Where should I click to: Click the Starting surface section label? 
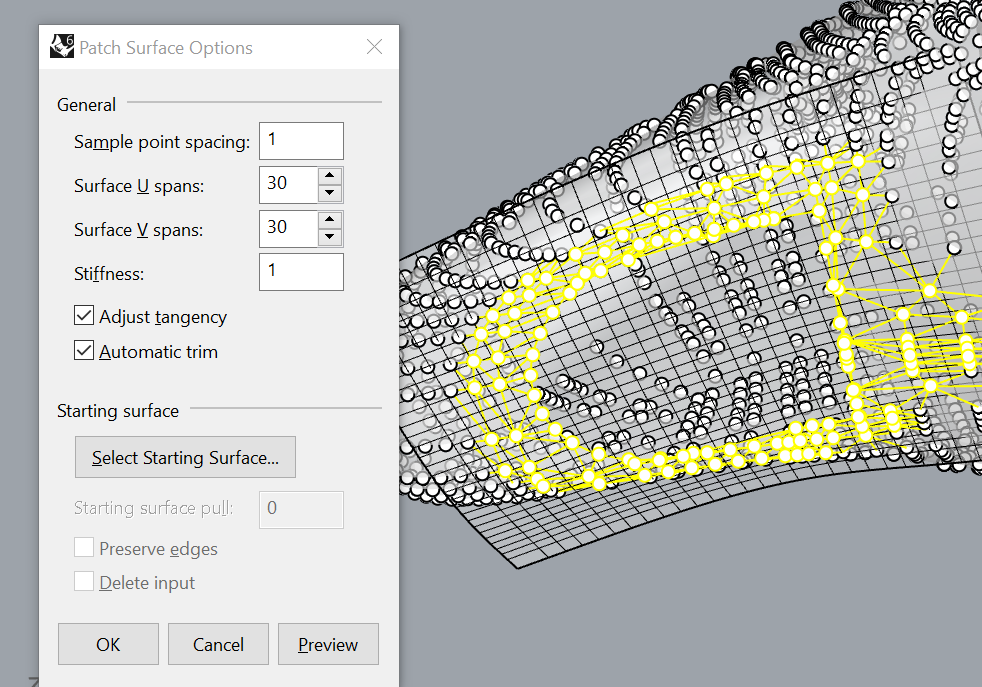tap(117, 410)
